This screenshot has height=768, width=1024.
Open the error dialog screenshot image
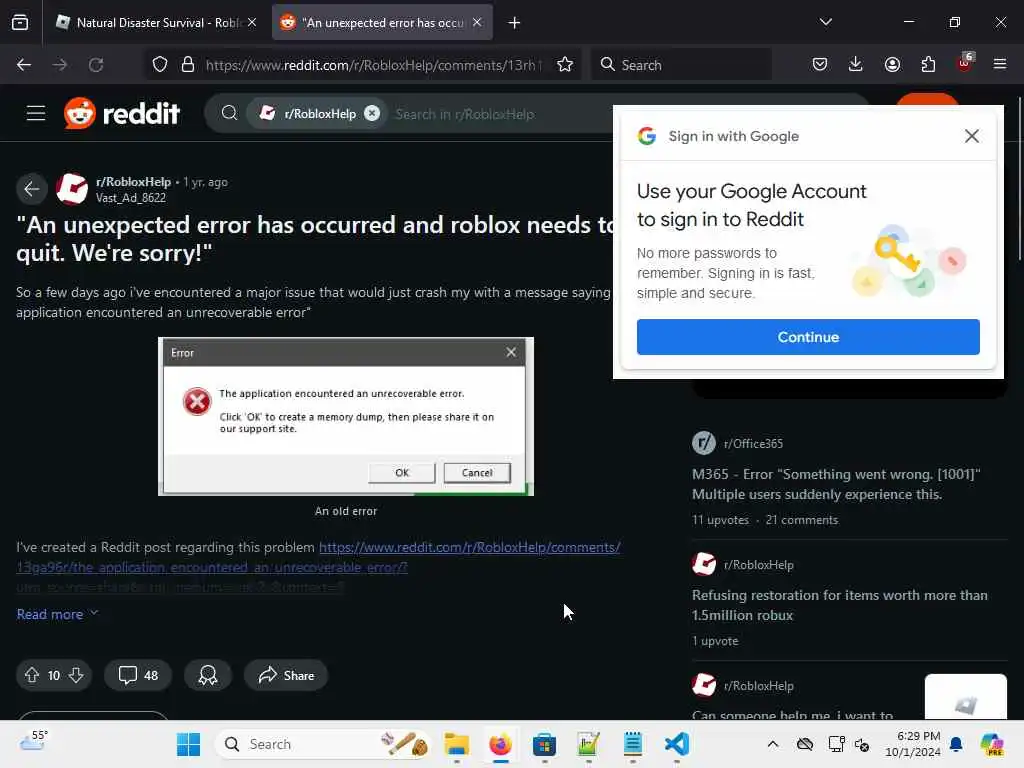click(345, 416)
